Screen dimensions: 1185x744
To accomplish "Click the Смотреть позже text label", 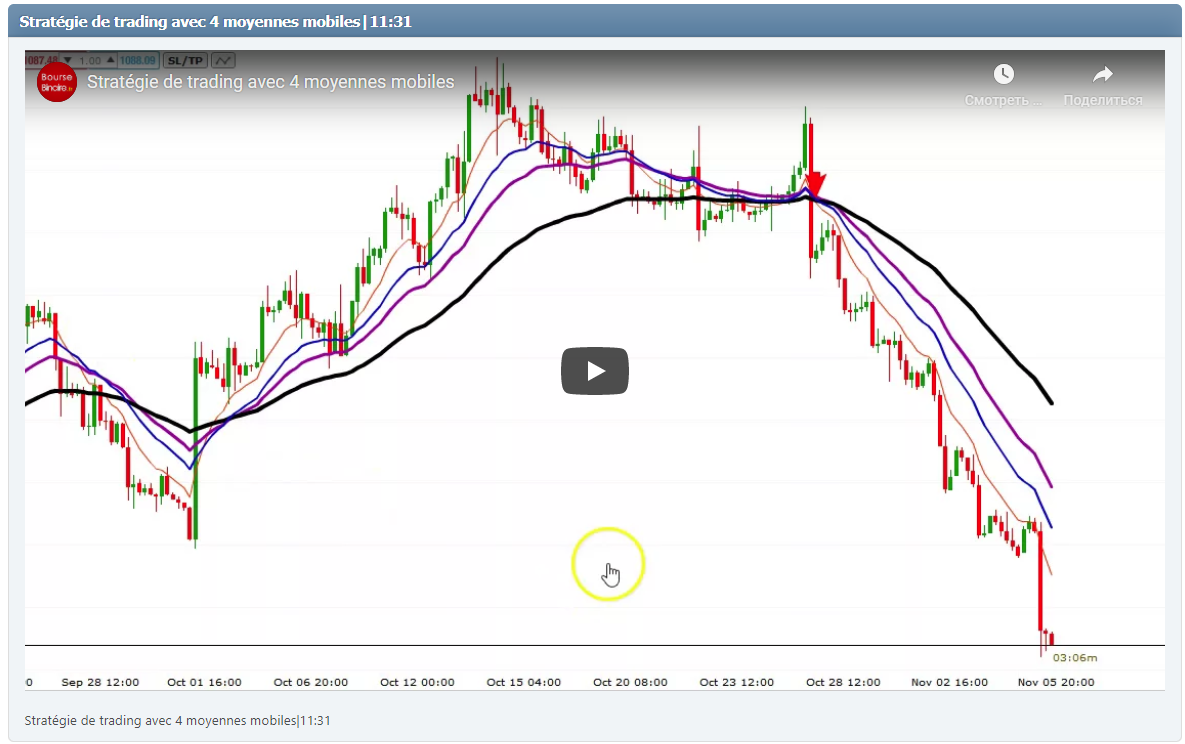I will click(1004, 100).
